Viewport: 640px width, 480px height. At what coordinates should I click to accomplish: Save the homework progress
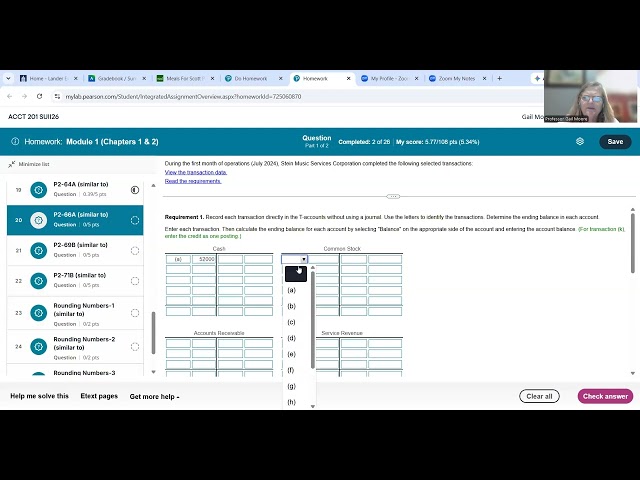point(615,142)
